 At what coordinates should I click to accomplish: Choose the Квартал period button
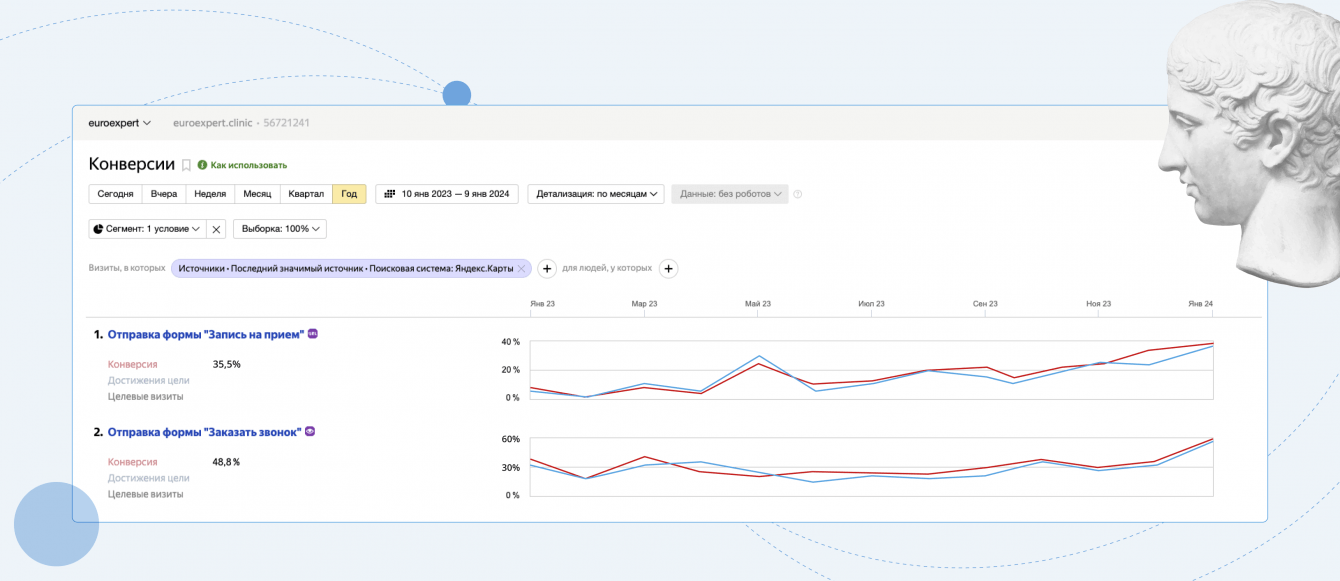(x=305, y=194)
